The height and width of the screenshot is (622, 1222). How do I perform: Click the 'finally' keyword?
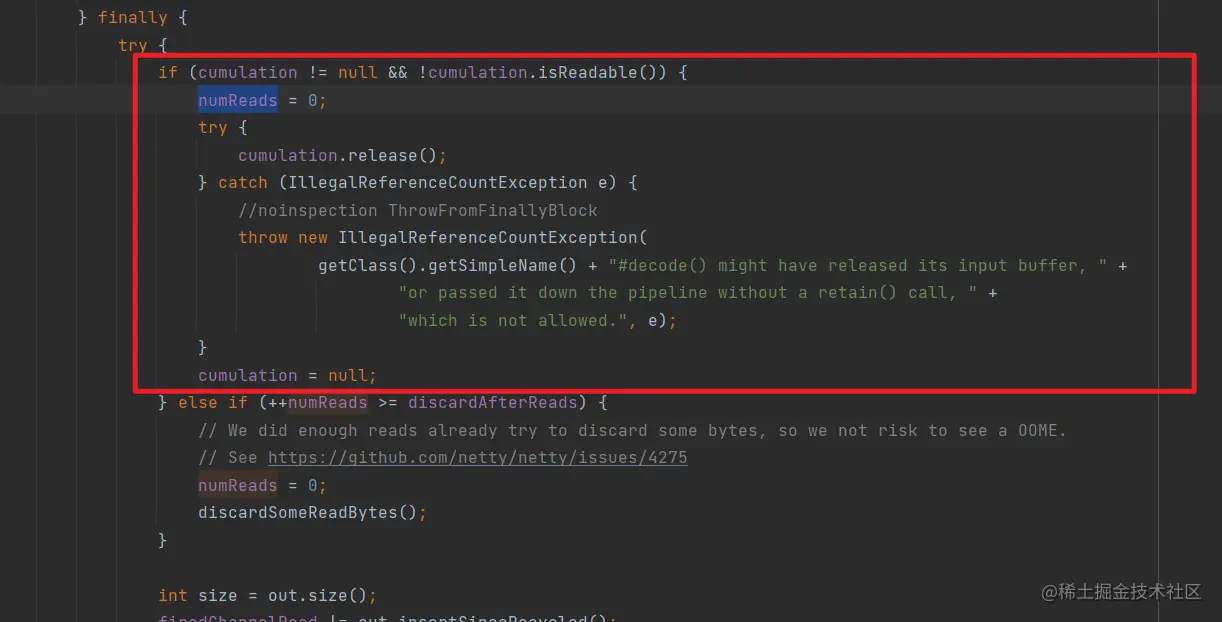click(133, 18)
